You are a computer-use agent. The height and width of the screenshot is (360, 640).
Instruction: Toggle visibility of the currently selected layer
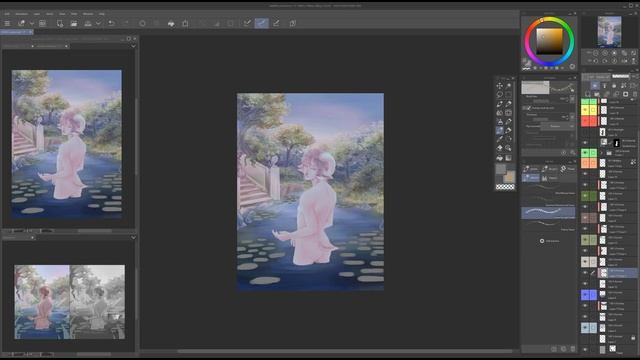[585, 273]
